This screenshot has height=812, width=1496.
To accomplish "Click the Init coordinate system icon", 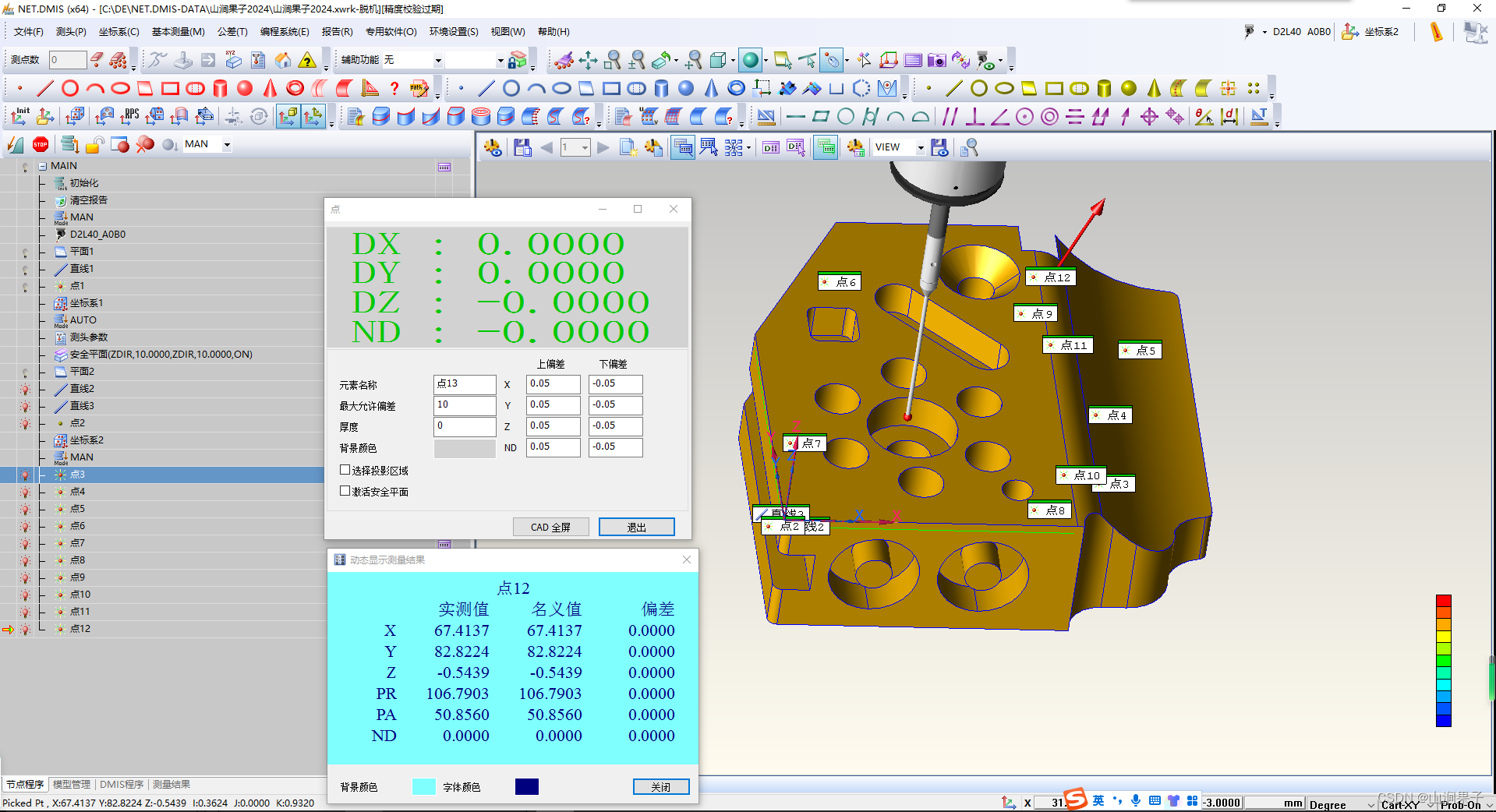I will pyautogui.click(x=20, y=116).
